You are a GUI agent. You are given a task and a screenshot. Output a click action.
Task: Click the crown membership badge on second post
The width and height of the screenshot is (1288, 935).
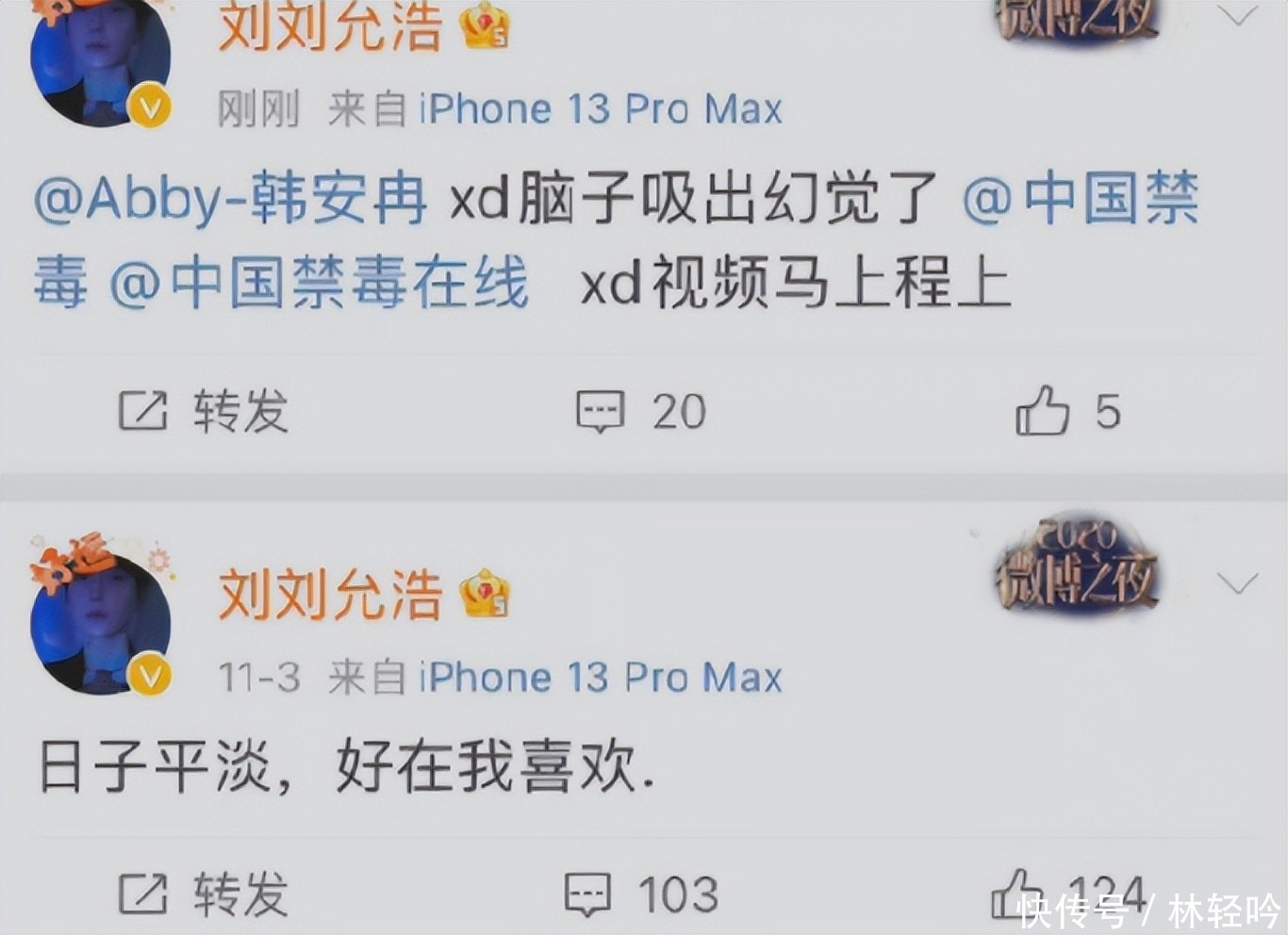485,594
